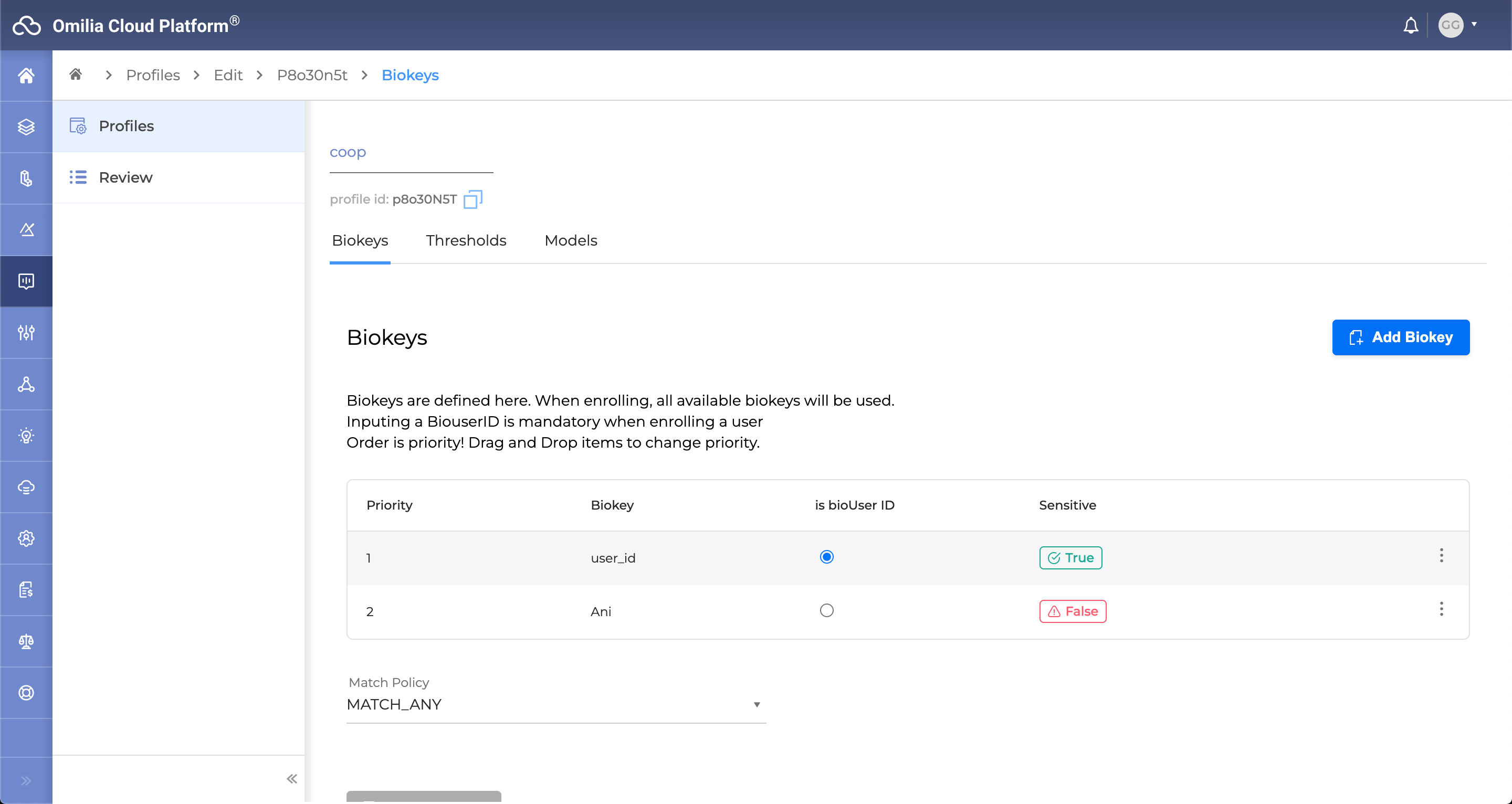Open the lightbulb insights icon in sidebar
The width and height of the screenshot is (1512, 804).
coord(26,436)
